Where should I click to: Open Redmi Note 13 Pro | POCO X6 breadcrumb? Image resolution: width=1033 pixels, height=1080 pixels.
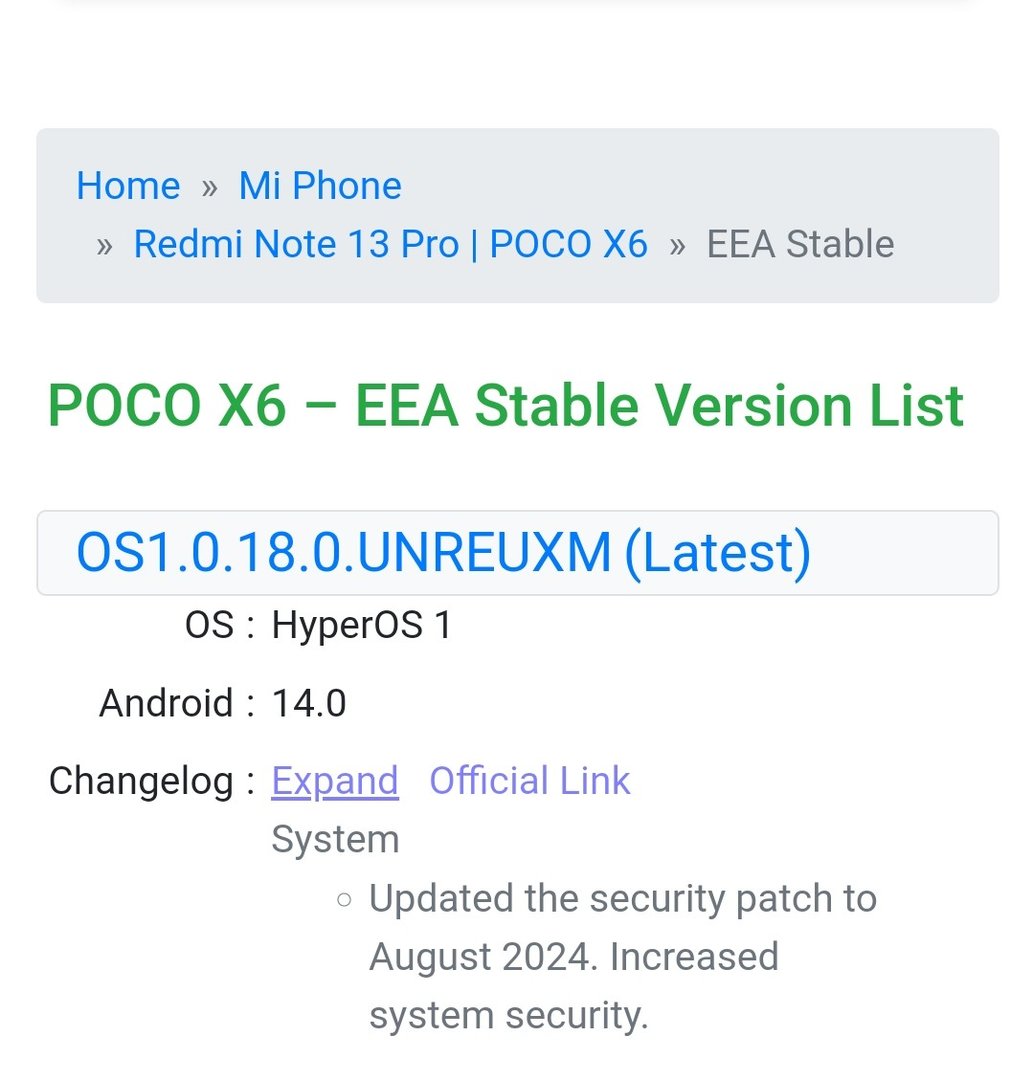click(x=390, y=244)
